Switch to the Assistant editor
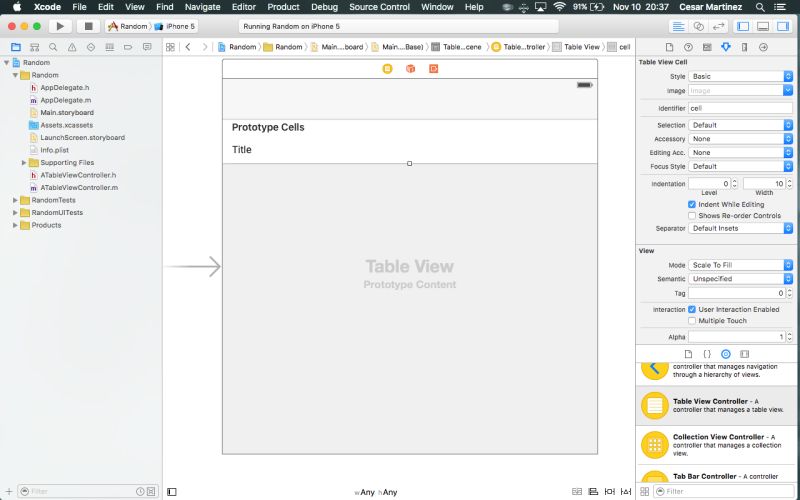The height and width of the screenshot is (500, 800). point(698,27)
